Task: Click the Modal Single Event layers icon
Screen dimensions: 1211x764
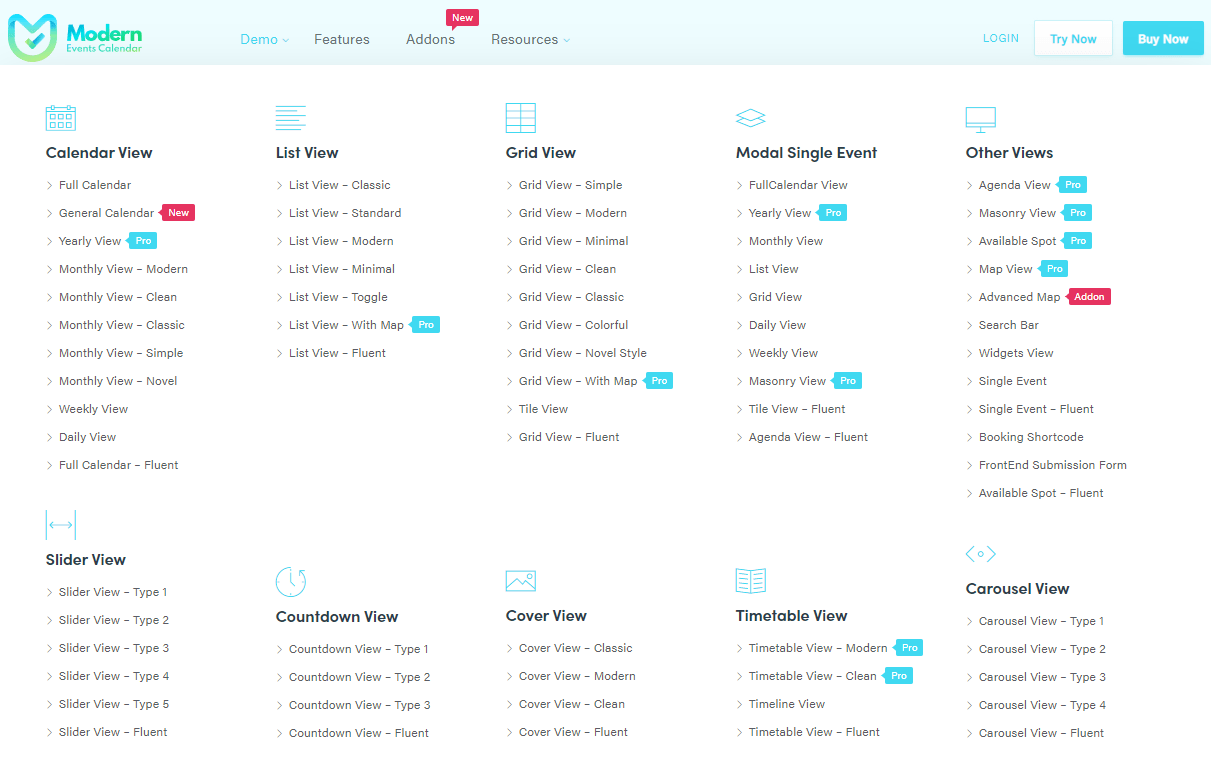Action: 750,118
